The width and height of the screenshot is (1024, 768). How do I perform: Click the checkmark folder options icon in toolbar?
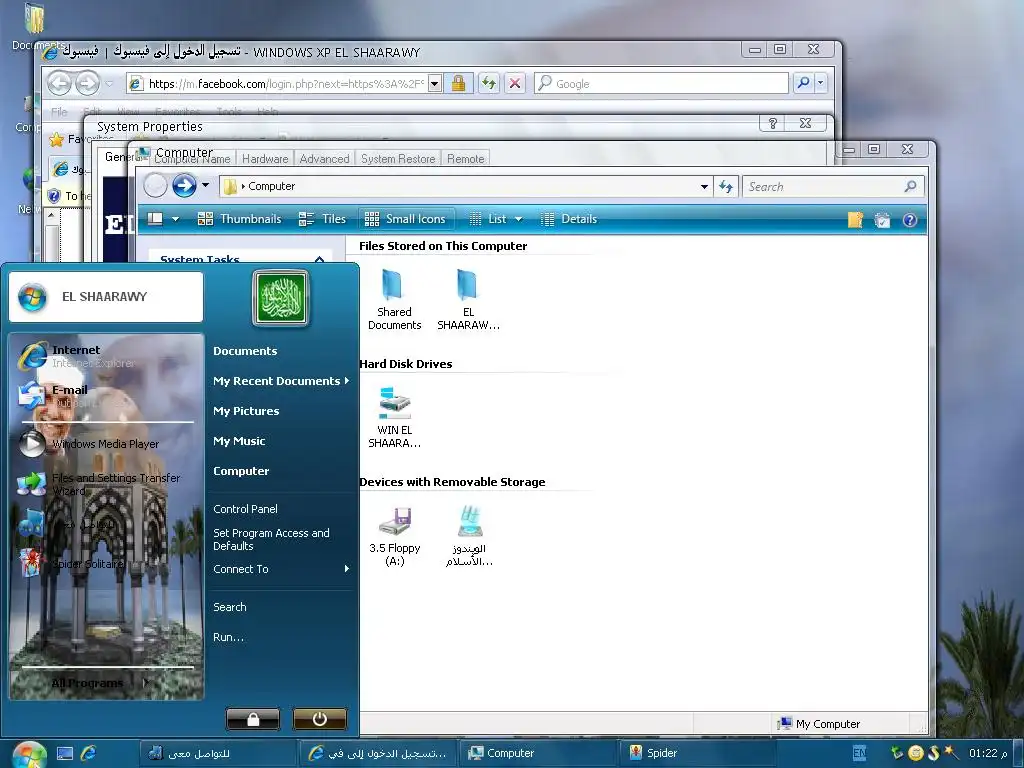882,220
